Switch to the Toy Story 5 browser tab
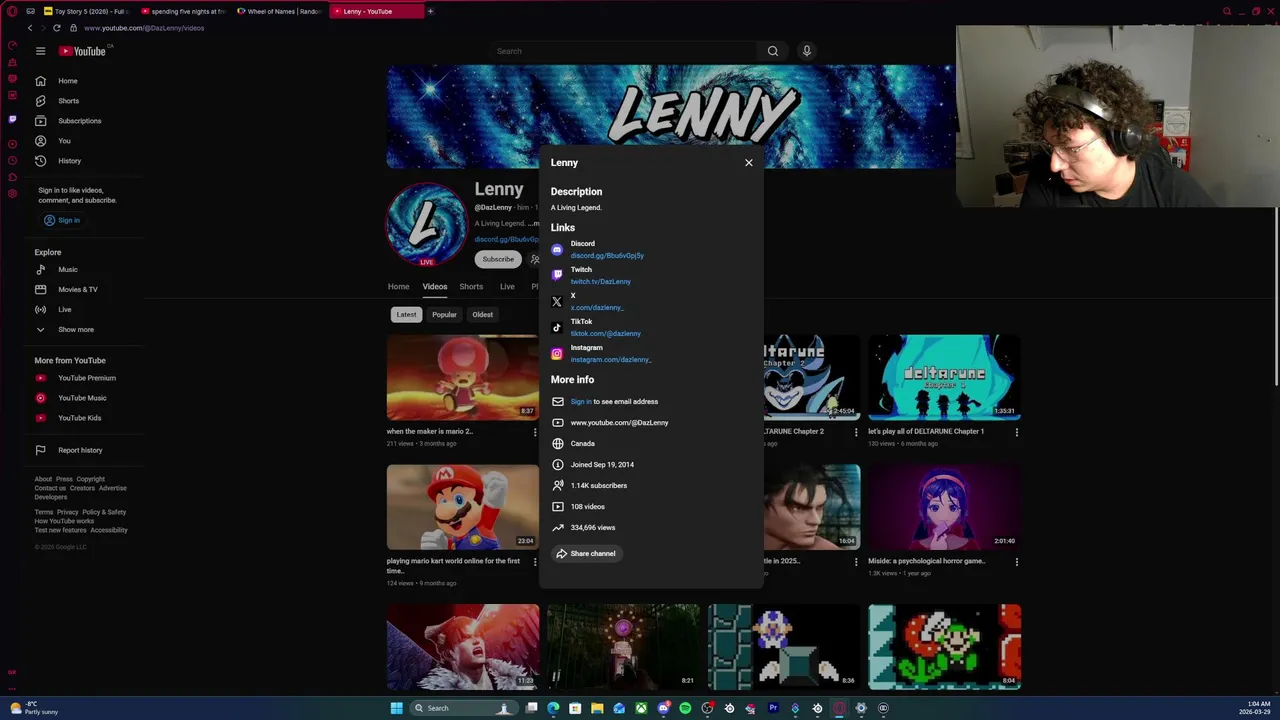This screenshot has height=720, width=1280. [86, 11]
